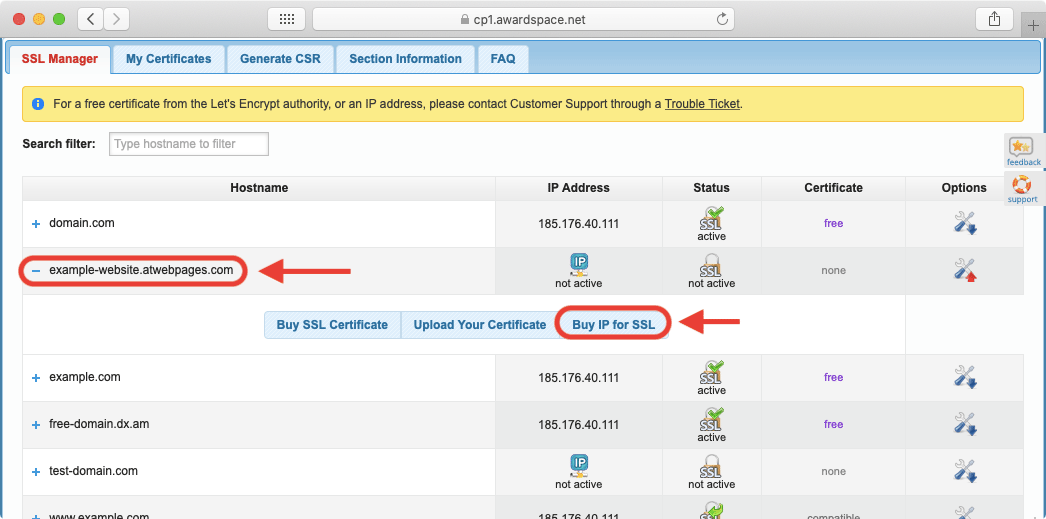Image resolution: width=1046 pixels, height=519 pixels.
Task: Click options tools icon for free-domain.dx.am
Action: [x=964, y=424]
